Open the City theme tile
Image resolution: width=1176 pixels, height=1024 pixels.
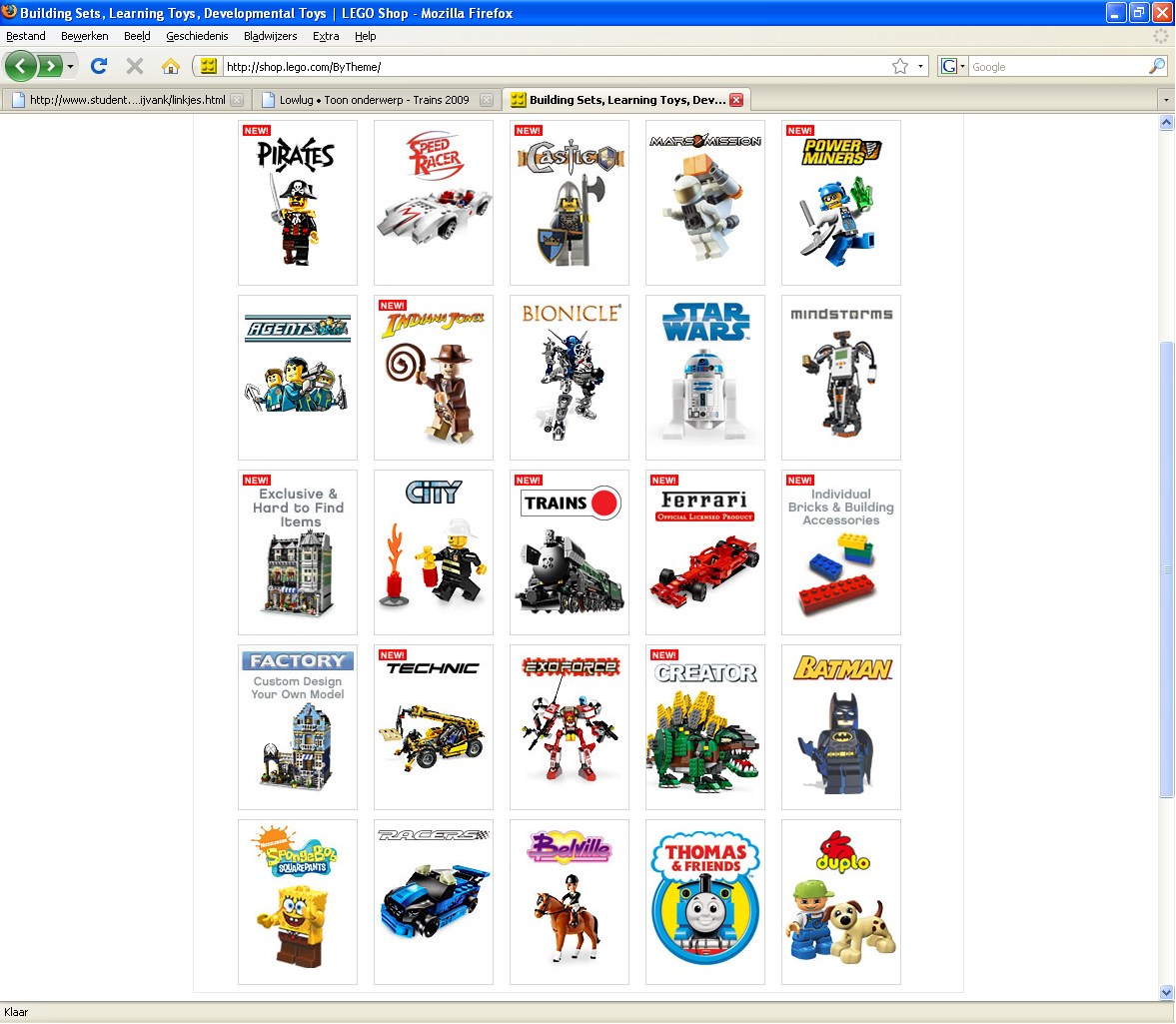(x=434, y=551)
